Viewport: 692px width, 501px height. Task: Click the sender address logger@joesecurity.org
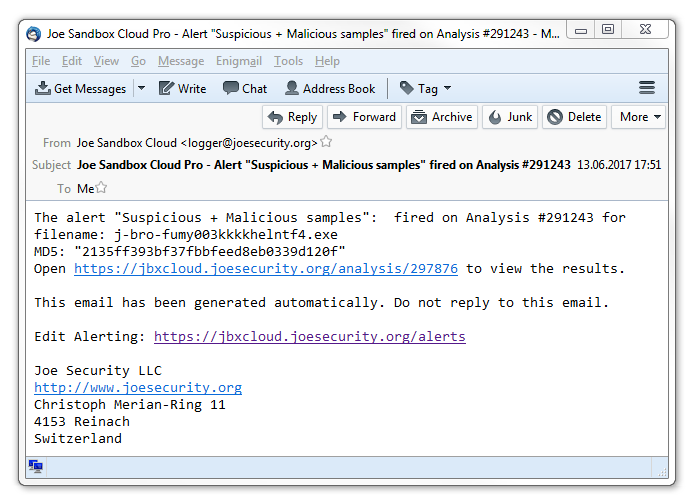tap(249, 143)
